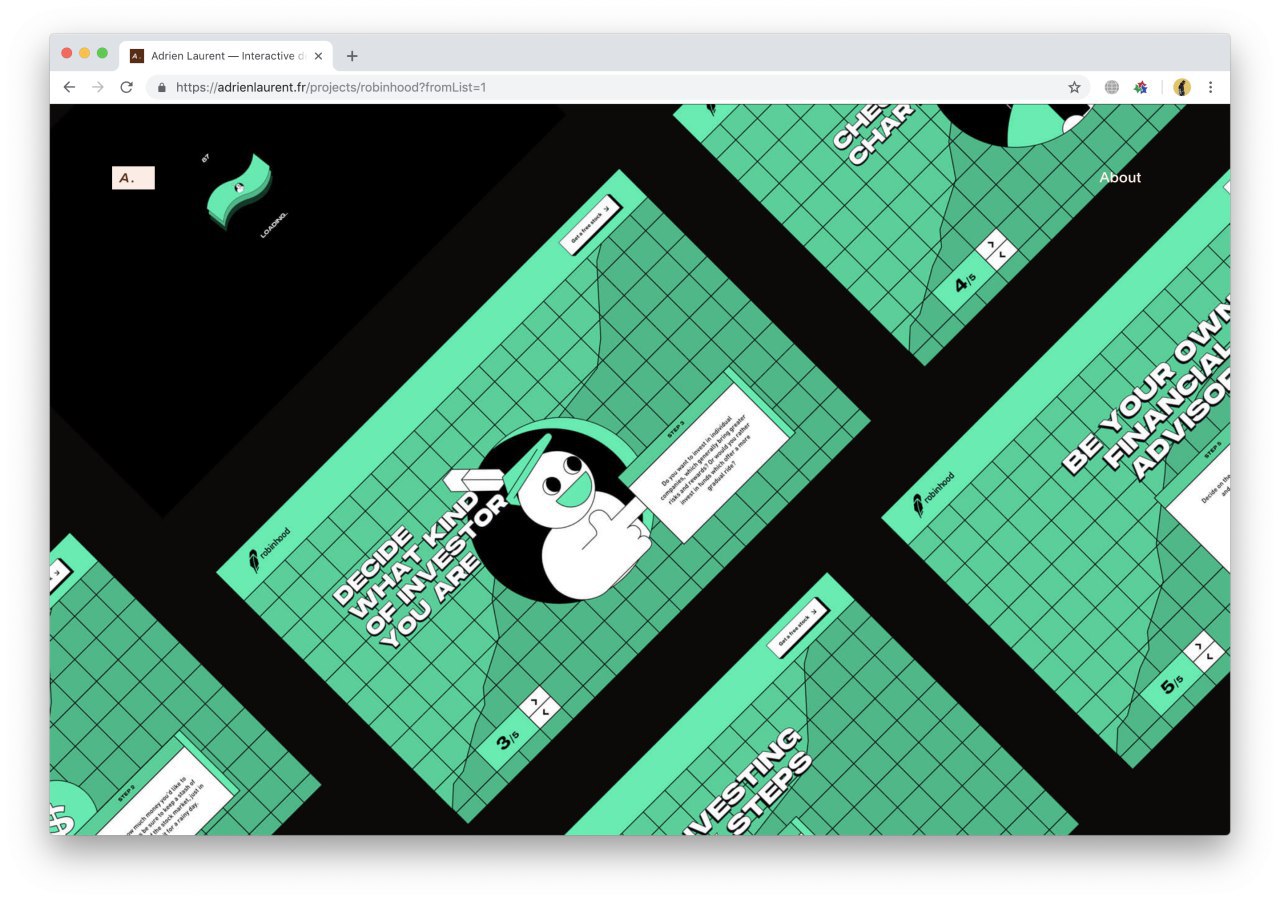1280x901 pixels.
Task: Click the arrow stepper next to 3/5
Action: coord(540,707)
